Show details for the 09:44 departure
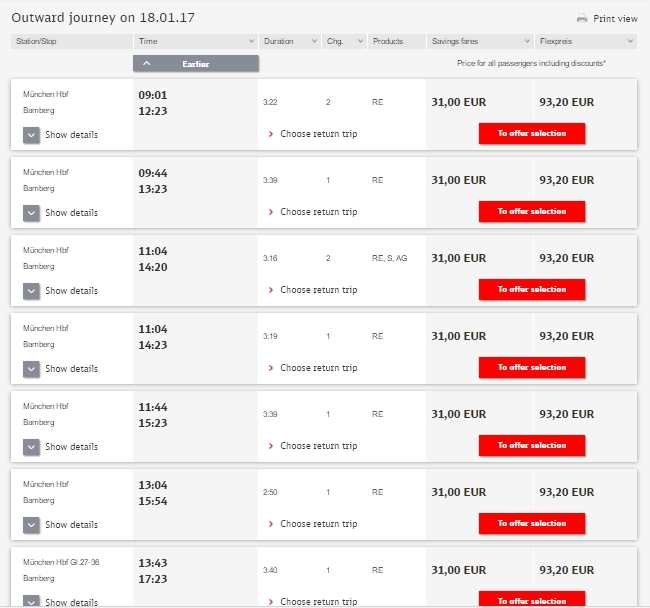This screenshot has height=608, width=650. [31, 212]
